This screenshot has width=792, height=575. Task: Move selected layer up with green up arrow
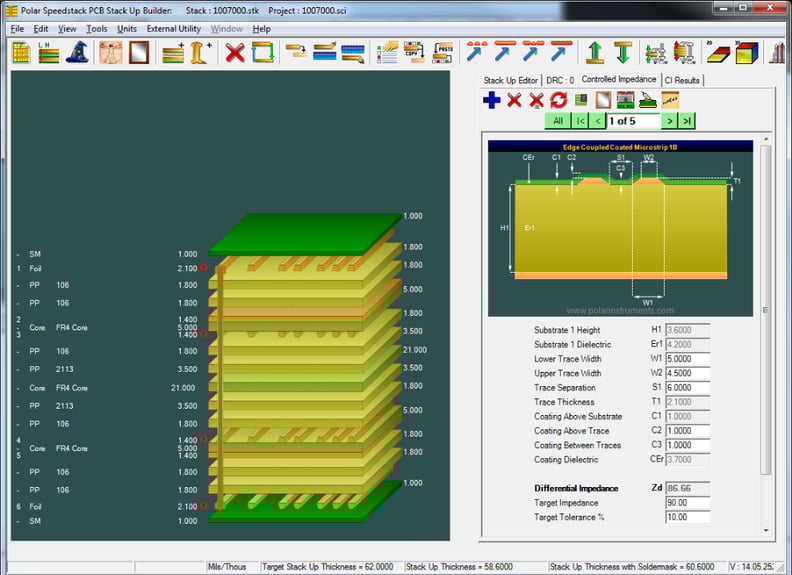[x=595, y=53]
